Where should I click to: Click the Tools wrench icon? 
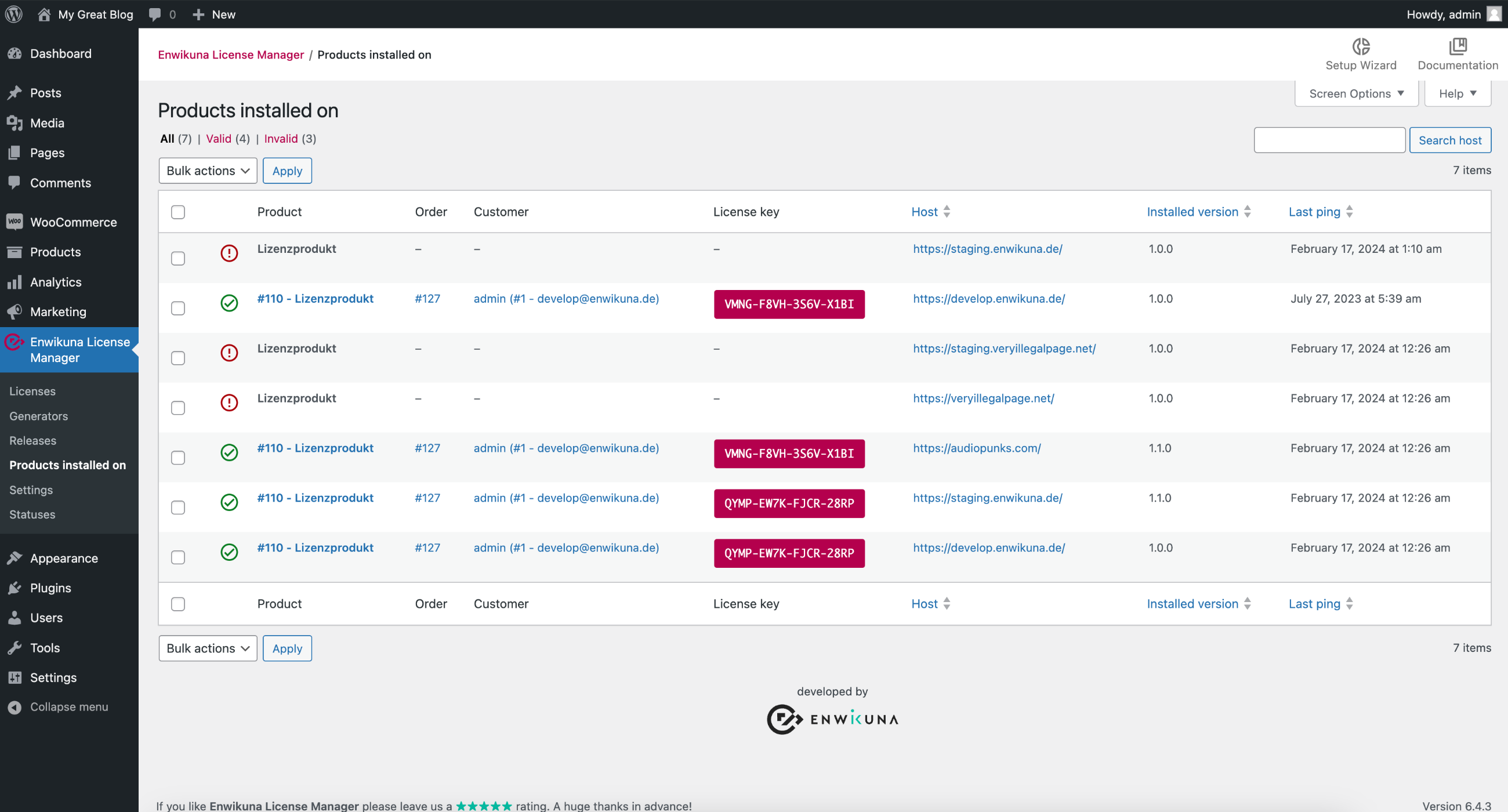pyautogui.click(x=14, y=647)
